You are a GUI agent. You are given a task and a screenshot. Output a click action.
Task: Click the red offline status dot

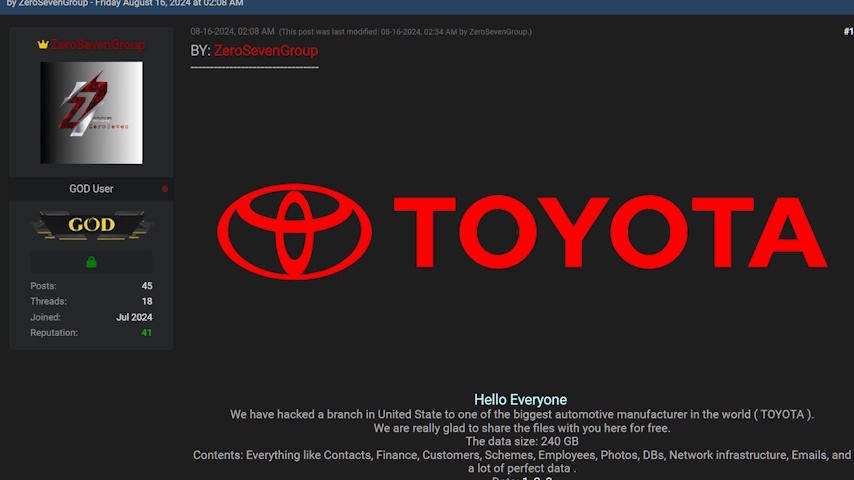(x=165, y=189)
